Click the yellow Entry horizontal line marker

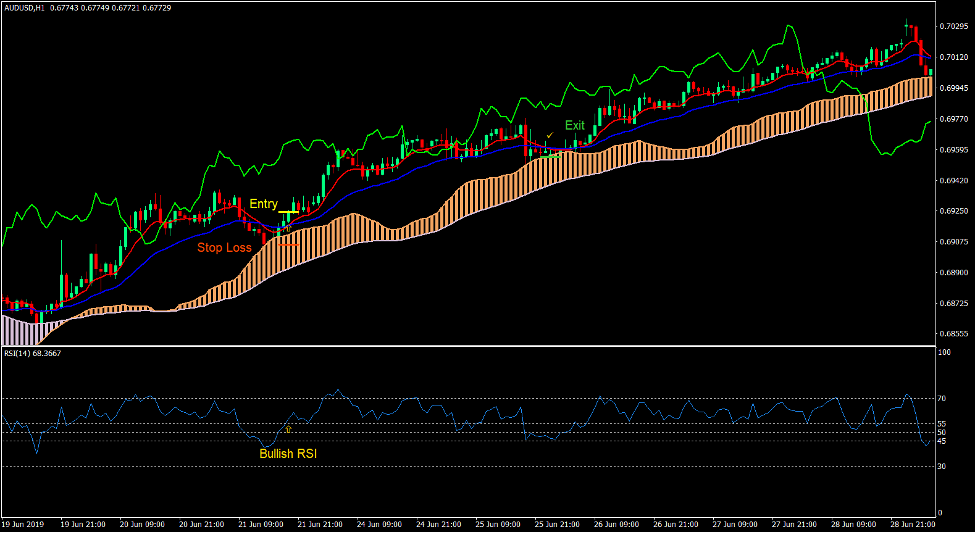click(x=288, y=213)
